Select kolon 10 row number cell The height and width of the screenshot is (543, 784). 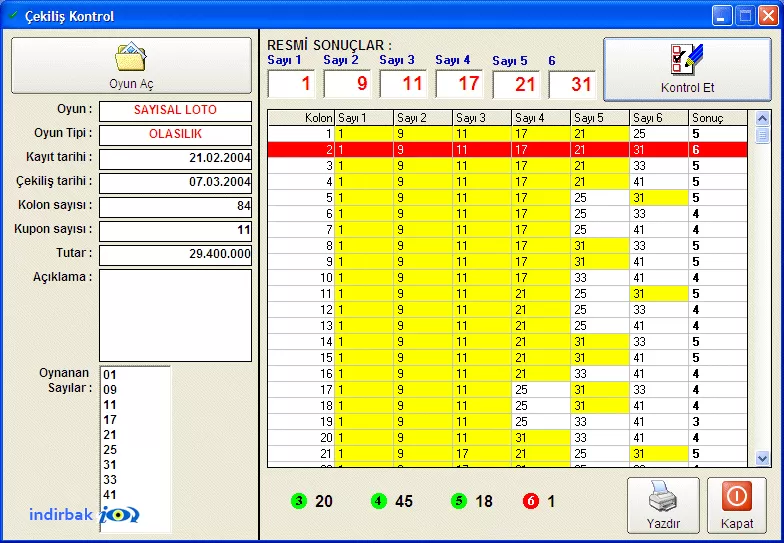point(301,278)
